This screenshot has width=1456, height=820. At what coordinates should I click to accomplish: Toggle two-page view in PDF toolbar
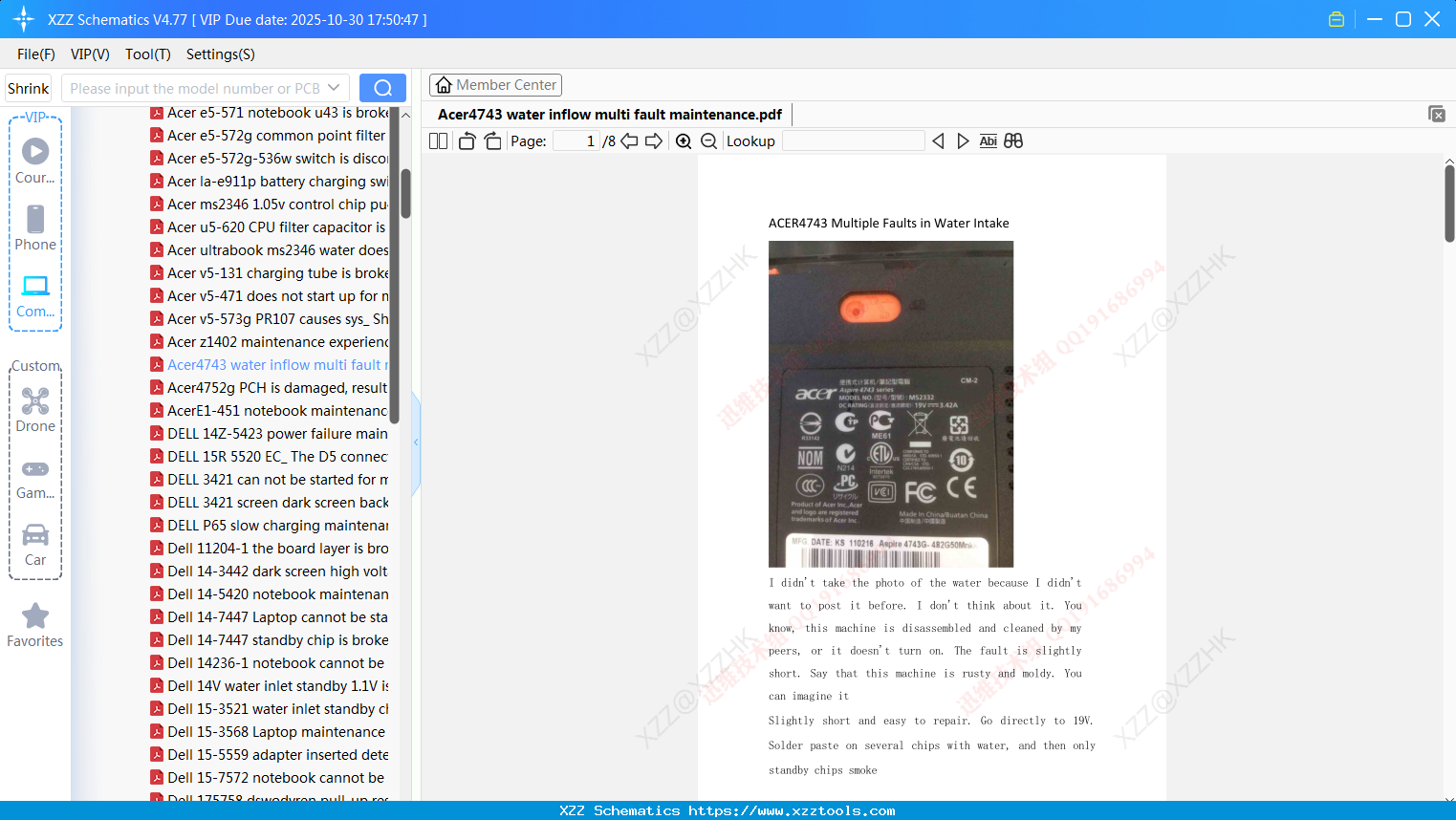(439, 141)
